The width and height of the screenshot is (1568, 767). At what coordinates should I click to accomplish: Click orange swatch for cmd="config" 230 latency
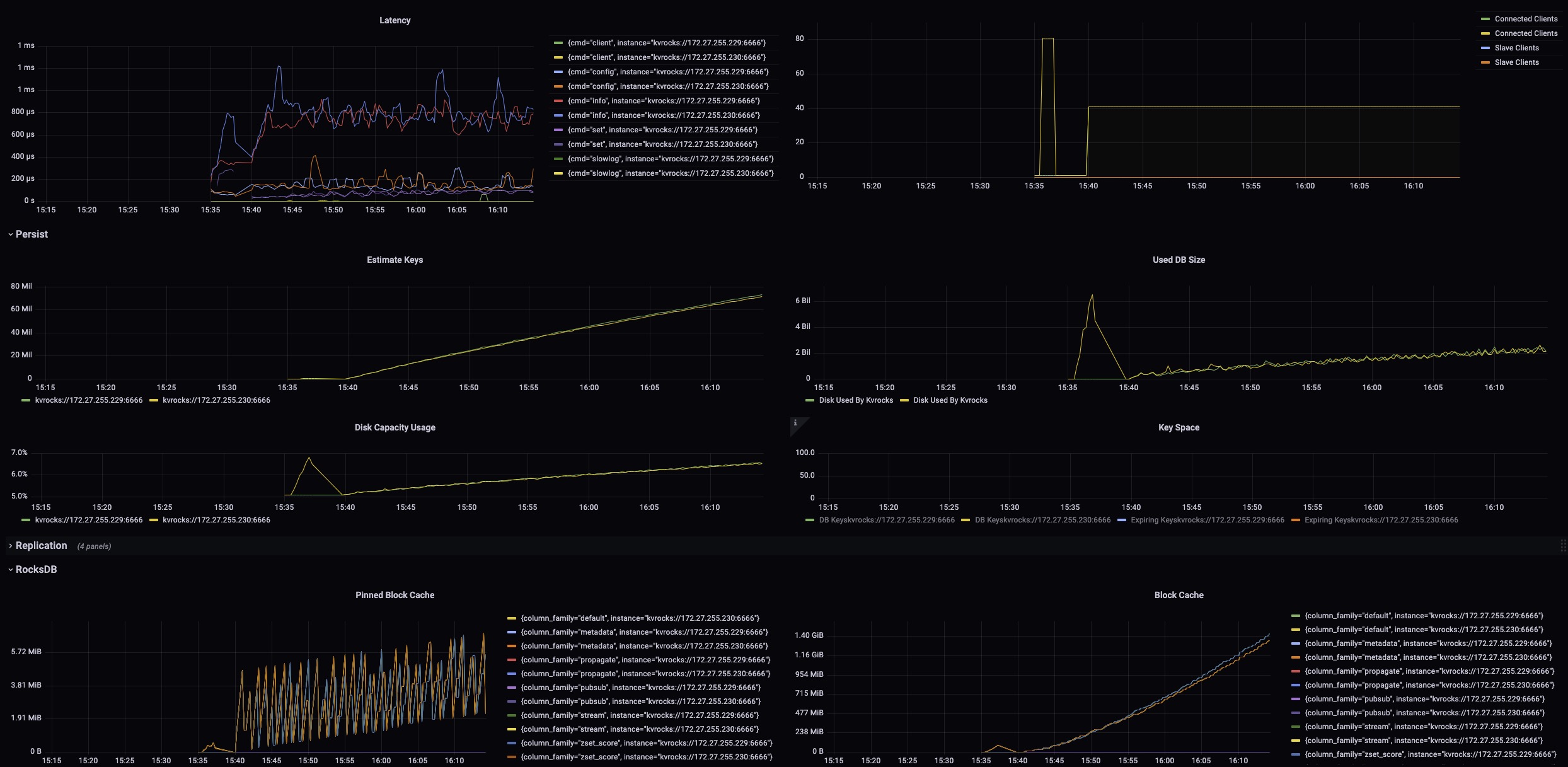tap(558, 86)
